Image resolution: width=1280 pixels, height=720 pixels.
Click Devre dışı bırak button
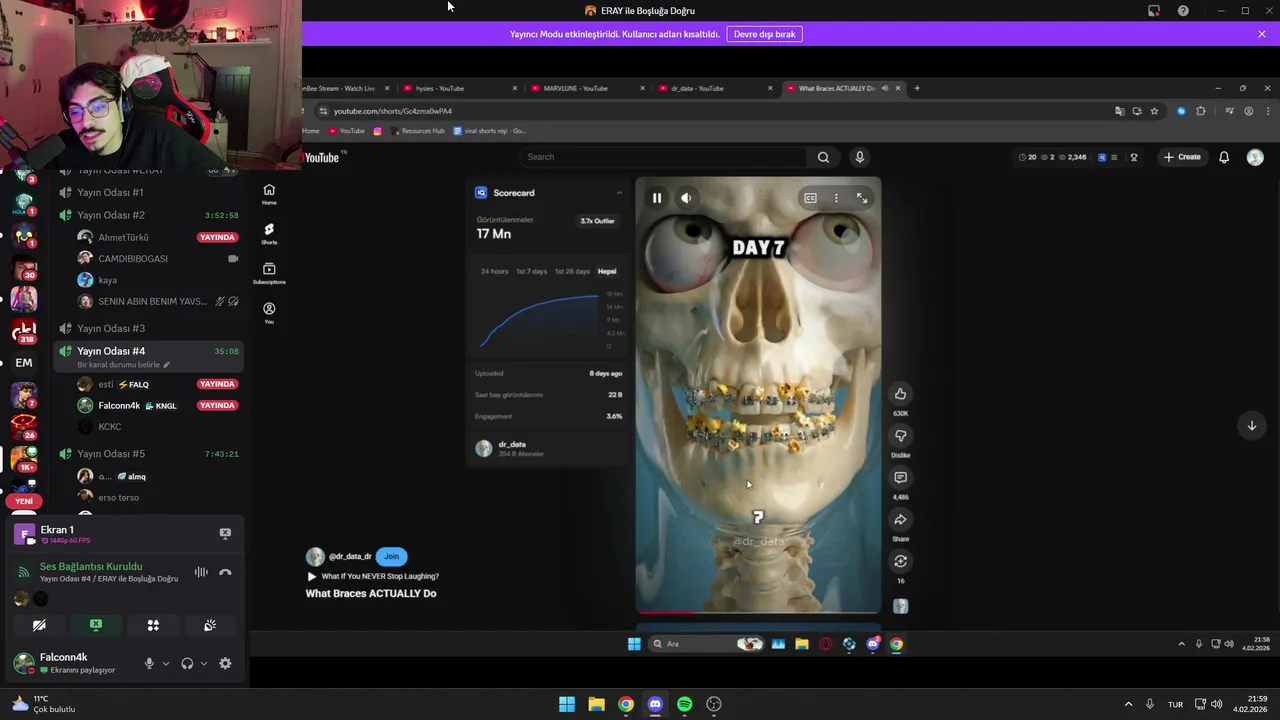tap(765, 34)
